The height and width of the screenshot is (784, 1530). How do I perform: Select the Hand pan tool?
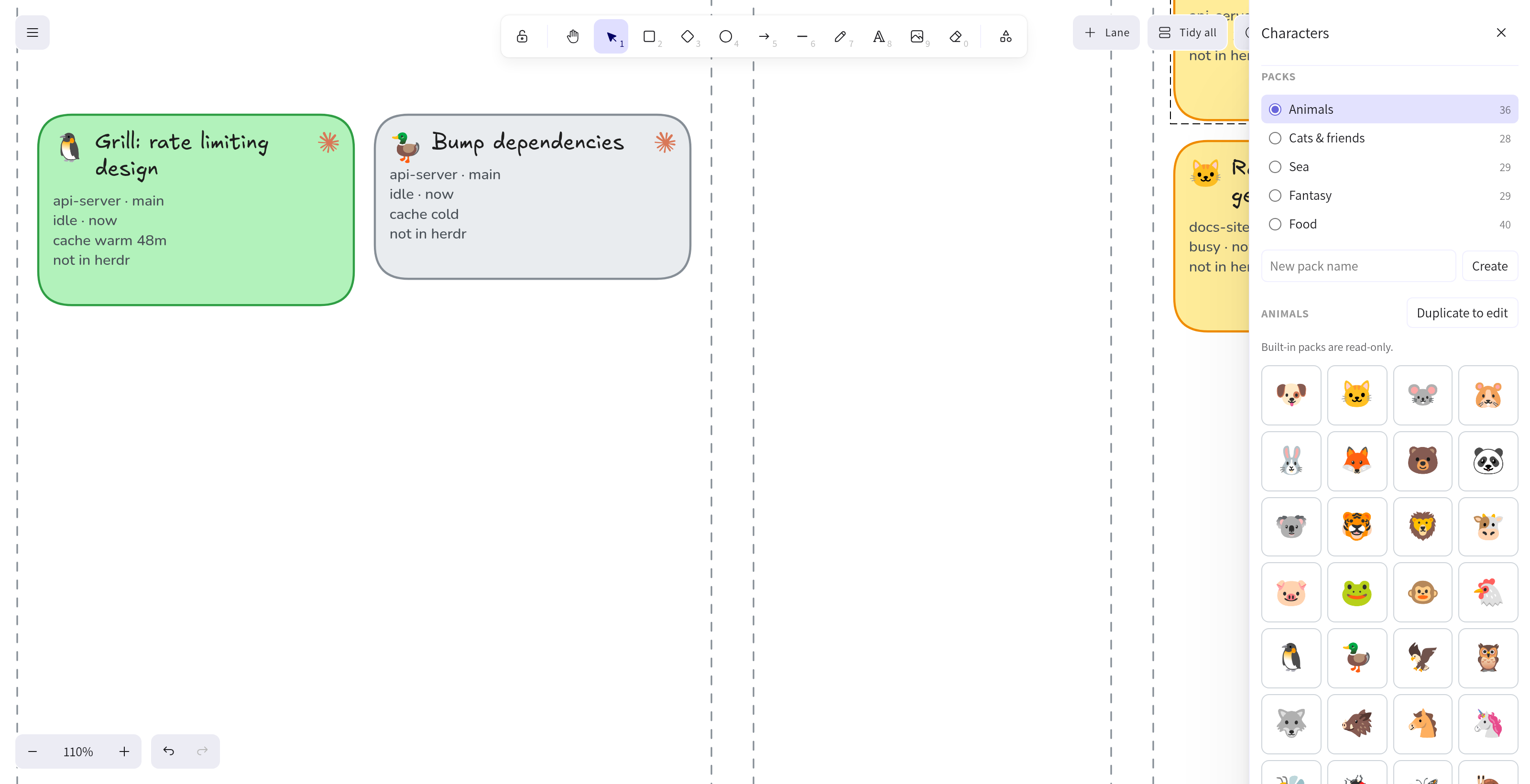573,37
